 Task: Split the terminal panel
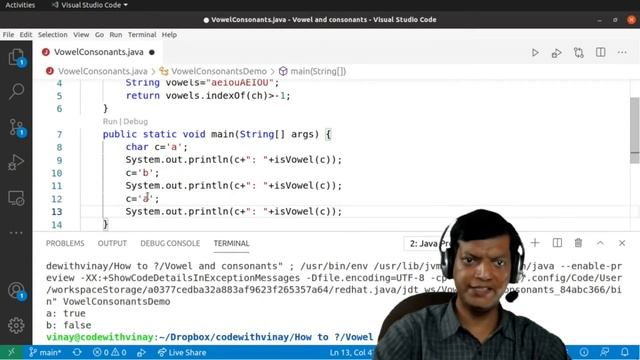557,243
